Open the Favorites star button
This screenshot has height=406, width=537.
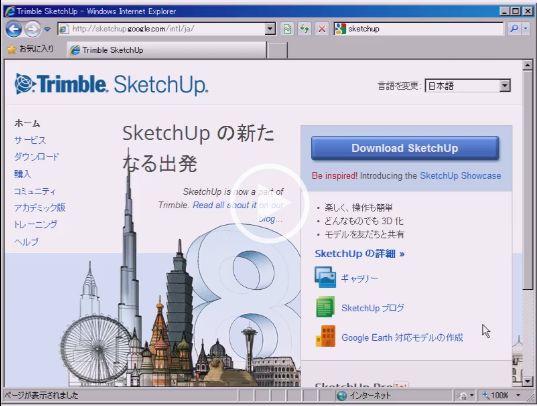click(x=31, y=49)
